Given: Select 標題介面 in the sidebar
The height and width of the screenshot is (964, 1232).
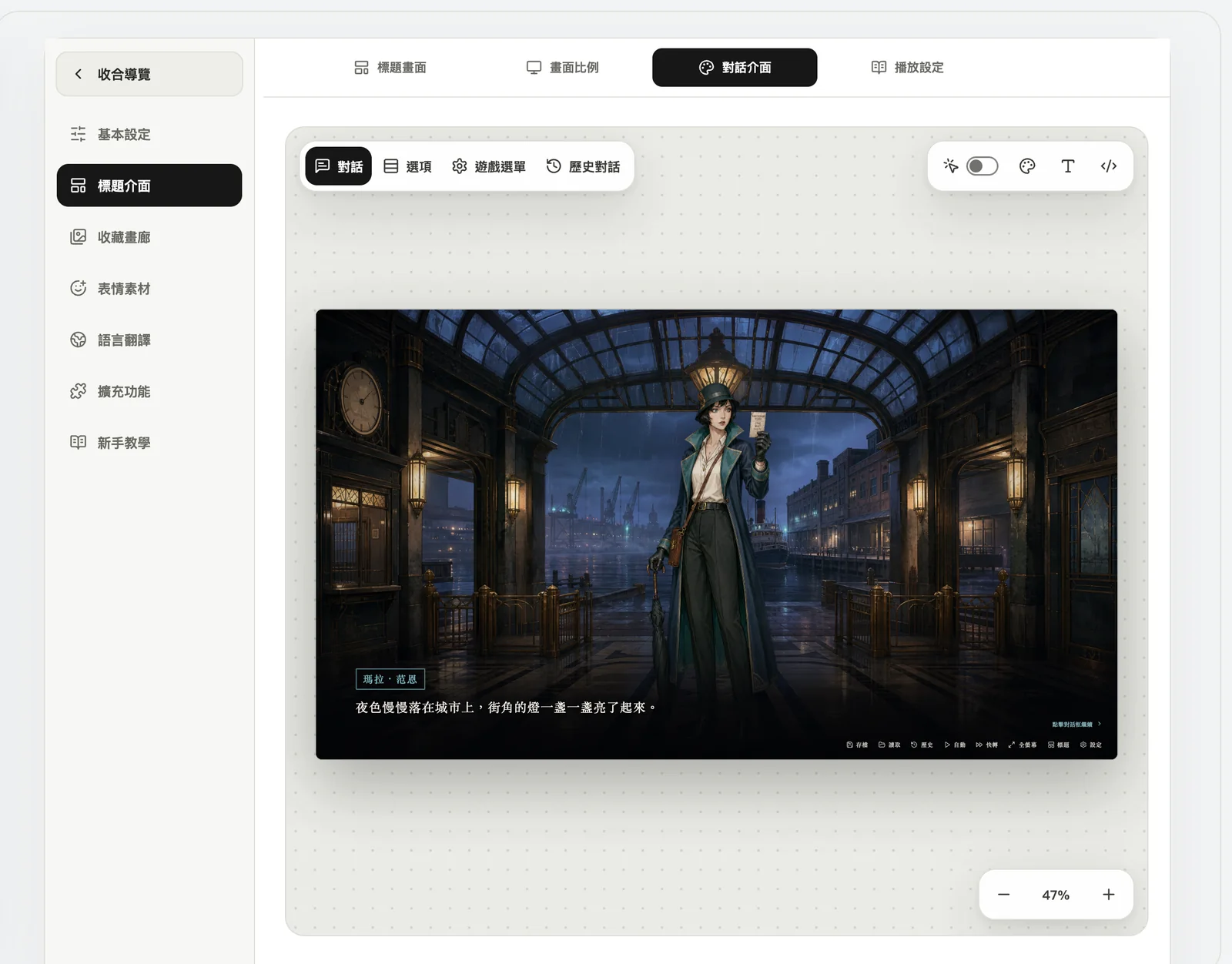Looking at the screenshot, I should coord(149,186).
